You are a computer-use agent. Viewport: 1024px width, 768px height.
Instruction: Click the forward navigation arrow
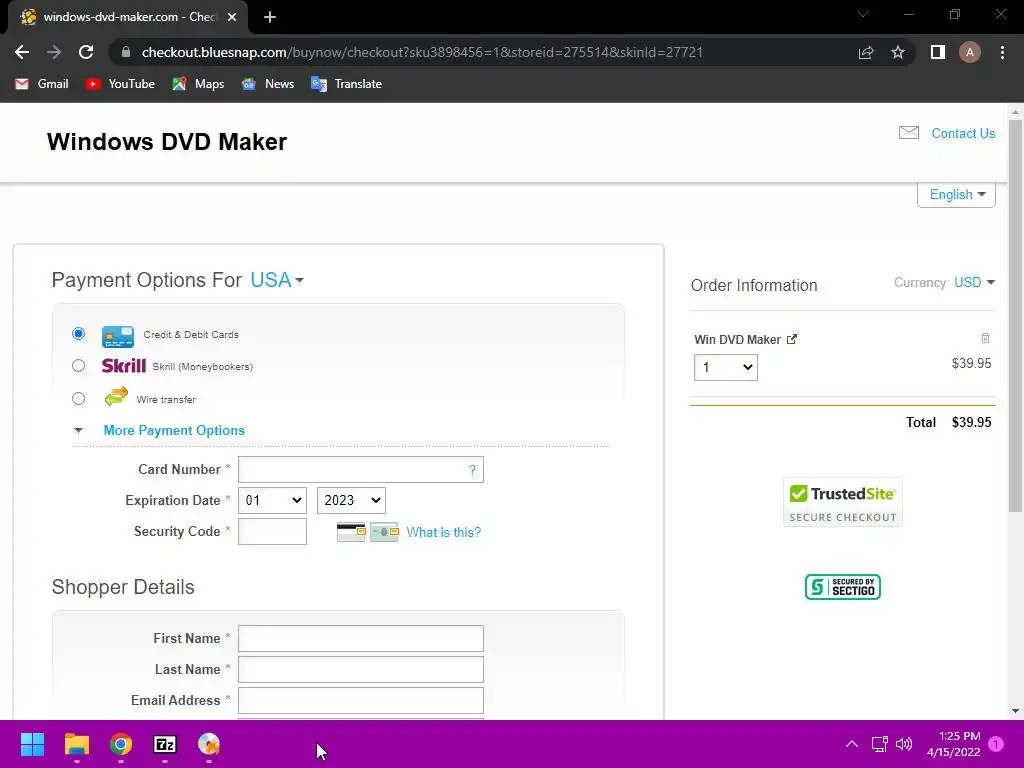(x=54, y=52)
